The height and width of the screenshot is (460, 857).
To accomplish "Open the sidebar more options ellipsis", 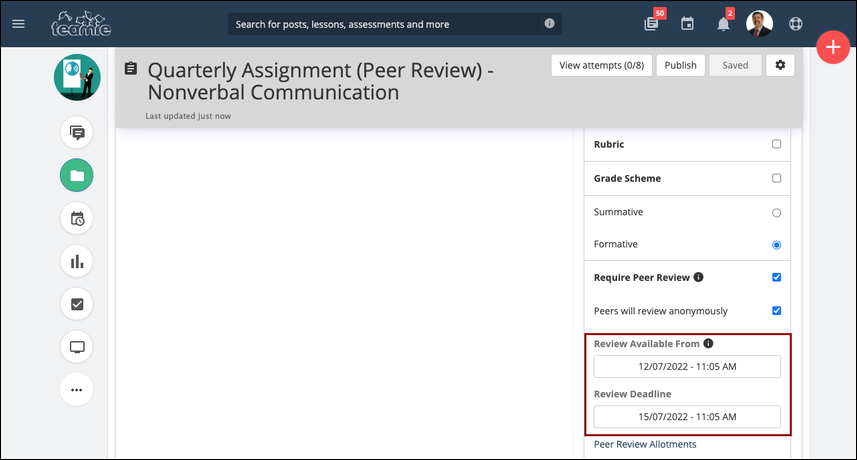I will [77, 390].
